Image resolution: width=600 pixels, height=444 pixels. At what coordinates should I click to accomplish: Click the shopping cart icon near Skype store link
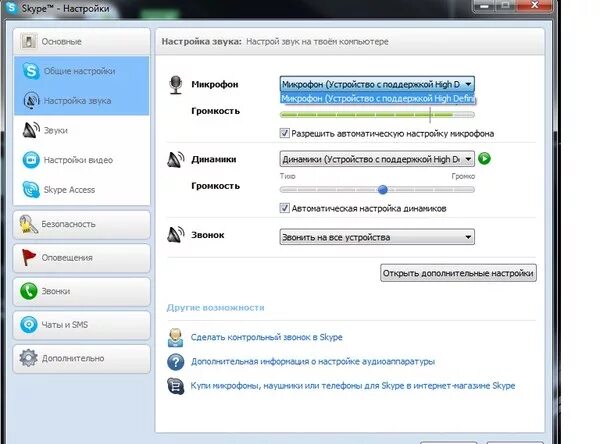[176, 386]
